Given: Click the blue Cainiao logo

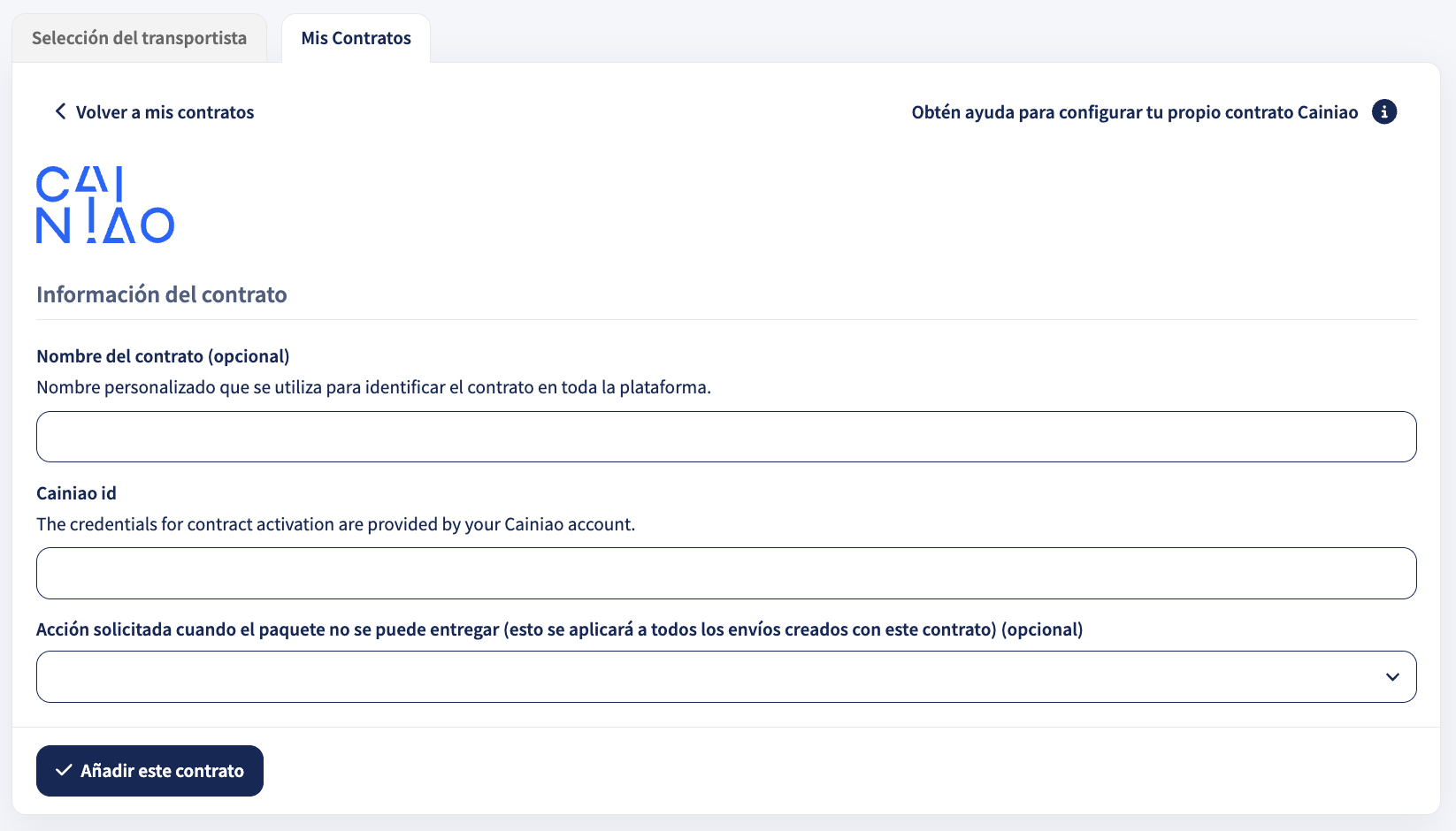Looking at the screenshot, I should point(105,204).
